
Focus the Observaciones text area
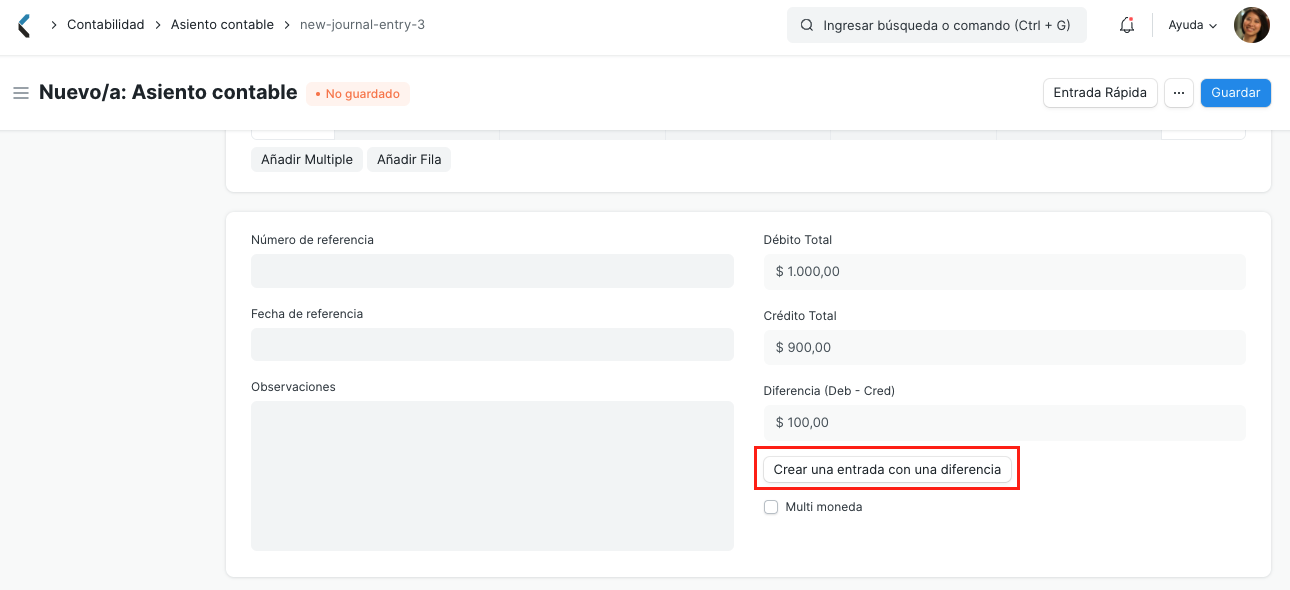coord(492,476)
